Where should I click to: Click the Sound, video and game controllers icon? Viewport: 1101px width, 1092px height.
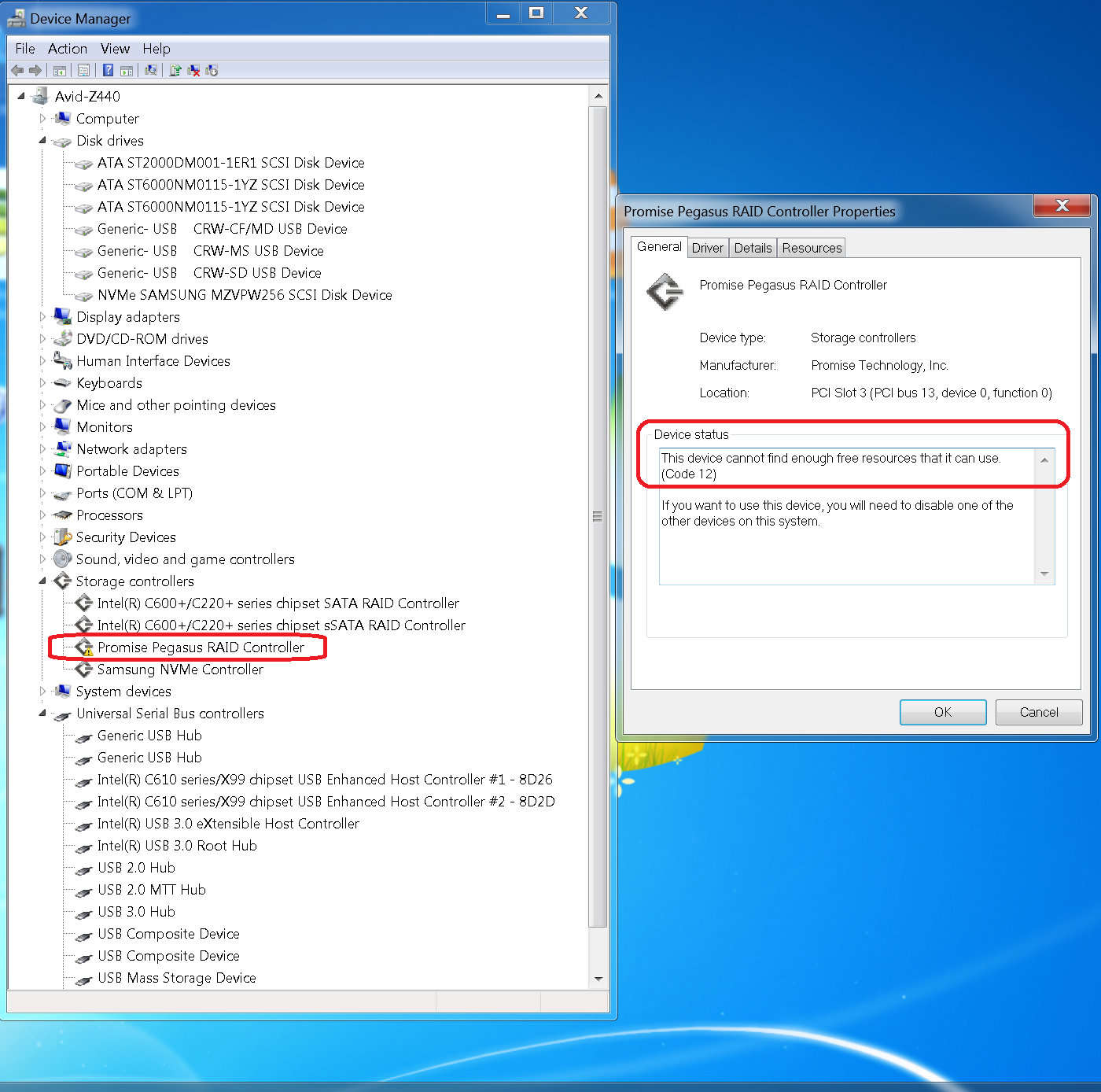tap(62, 559)
